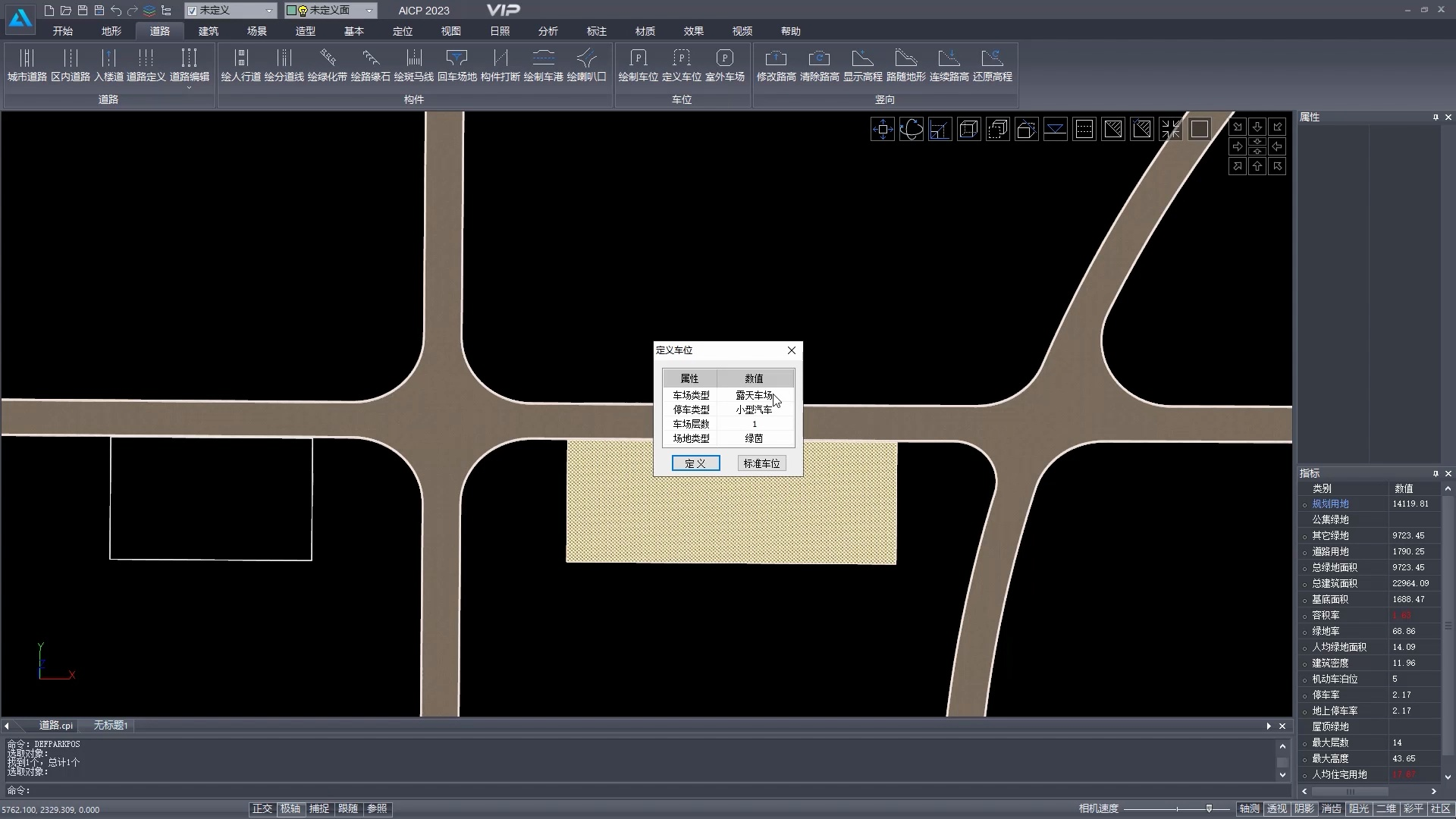Toggle 二维 2D mode
This screenshot has height=819, width=1456.
click(x=1386, y=809)
